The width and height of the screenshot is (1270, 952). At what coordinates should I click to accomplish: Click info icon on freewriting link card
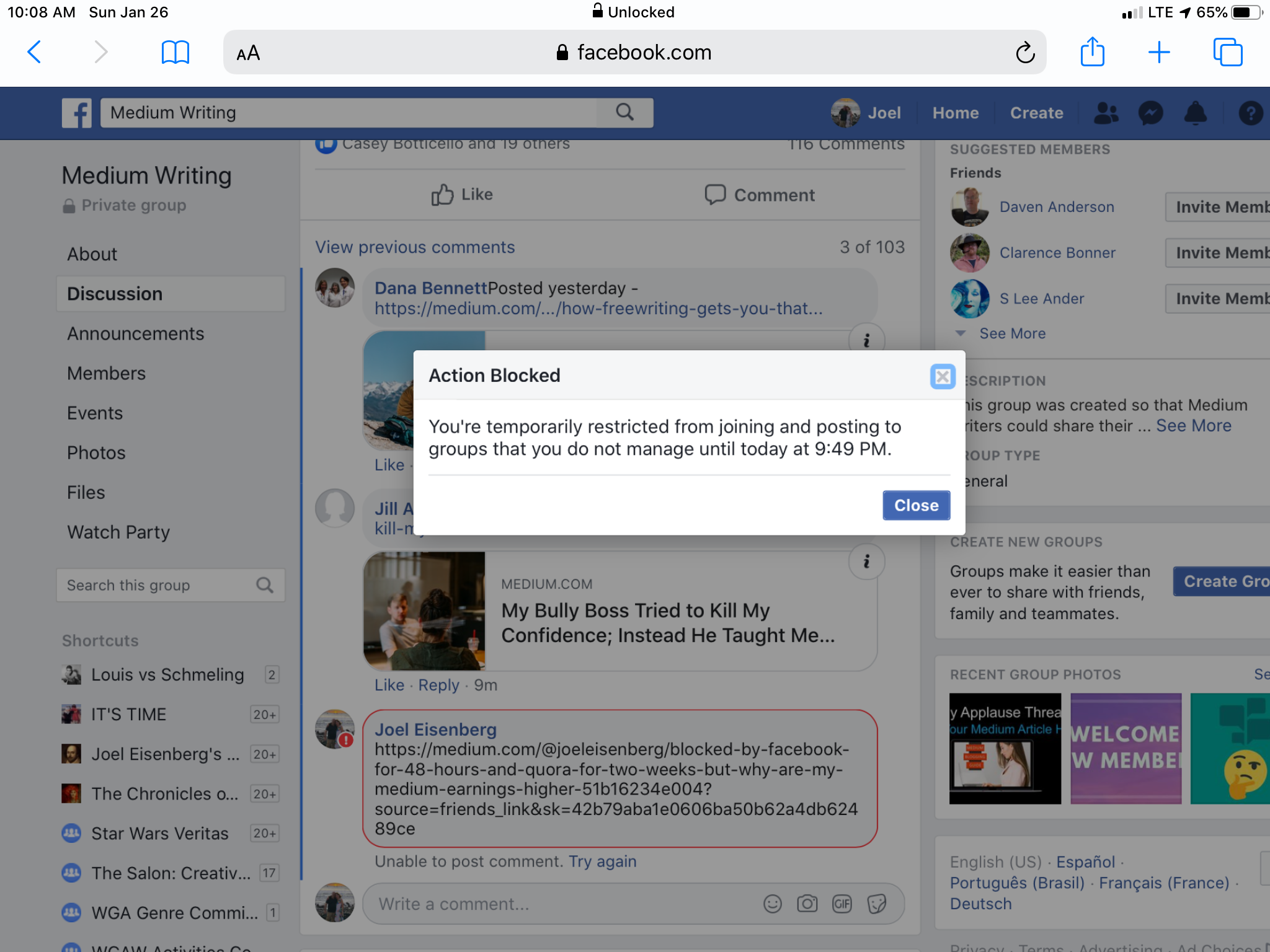866,339
